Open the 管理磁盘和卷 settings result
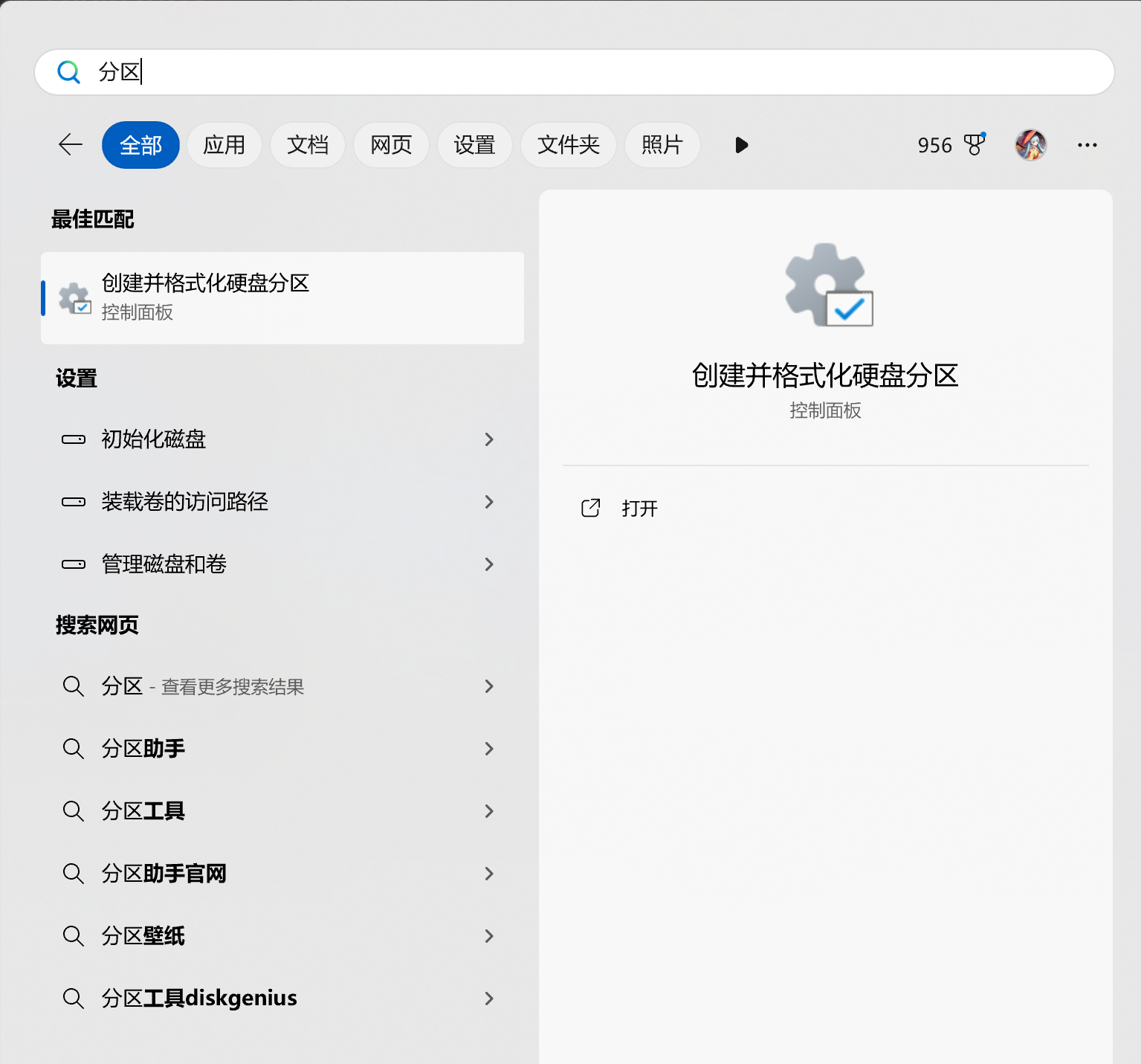Screen dimensions: 1141x1064 (164, 564)
